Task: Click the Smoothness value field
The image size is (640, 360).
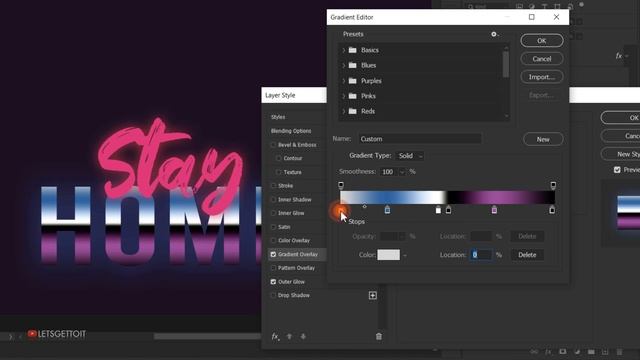Action: pyautogui.click(x=388, y=172)
